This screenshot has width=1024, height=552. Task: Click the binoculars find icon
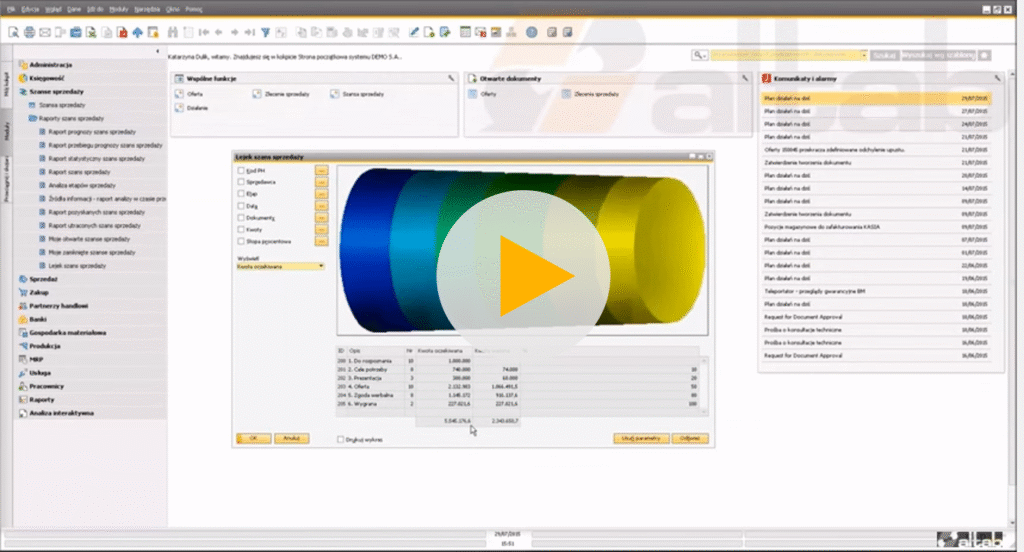click(x=175, y=32)
